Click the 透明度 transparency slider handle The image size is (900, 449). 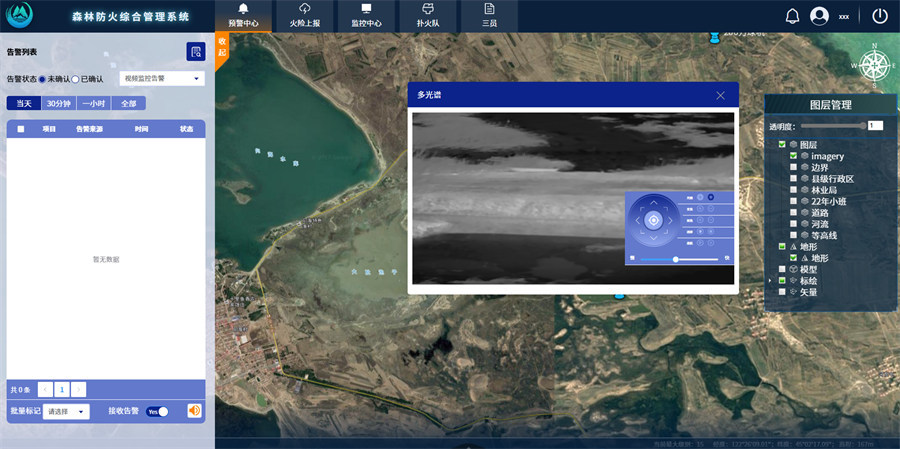[x=863, y=126]
